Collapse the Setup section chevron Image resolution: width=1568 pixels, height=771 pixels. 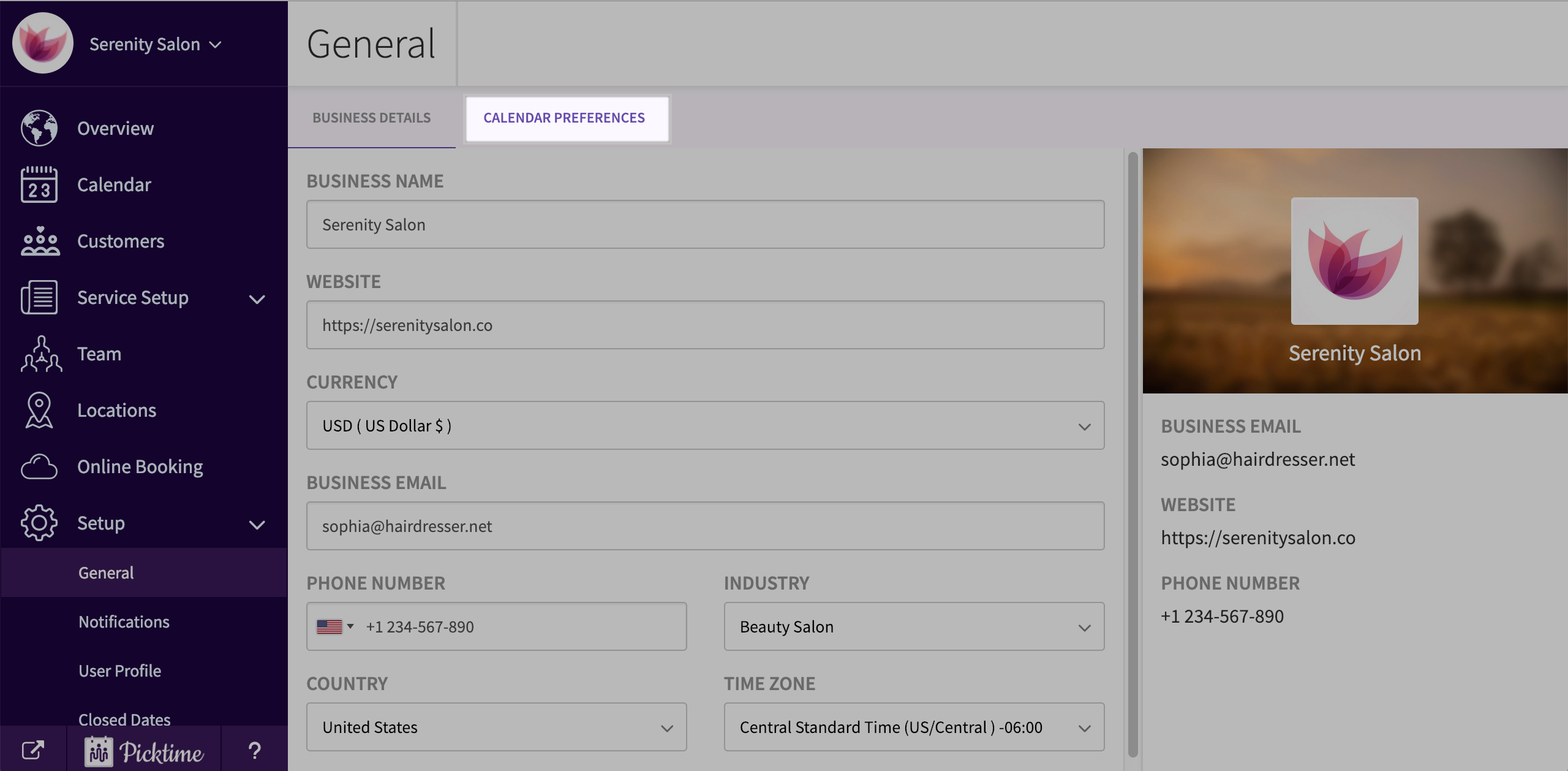click(x=257, y=525)
